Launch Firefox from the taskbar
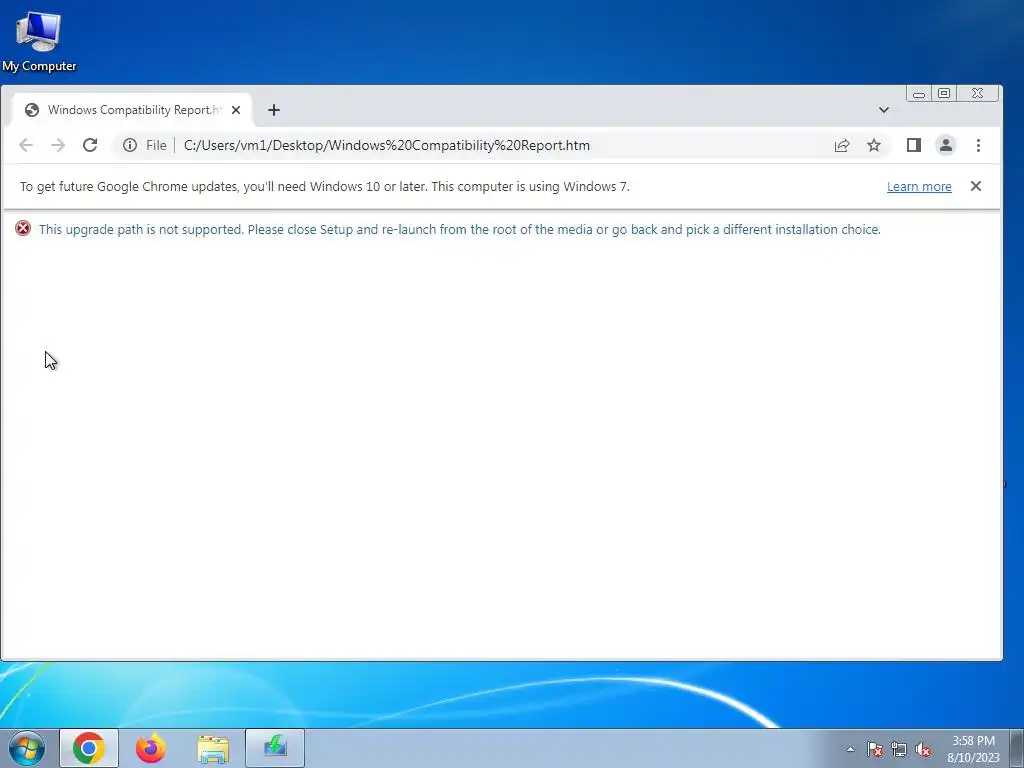This screenshot has width=1024, height=768. click(x=150, y=748)
